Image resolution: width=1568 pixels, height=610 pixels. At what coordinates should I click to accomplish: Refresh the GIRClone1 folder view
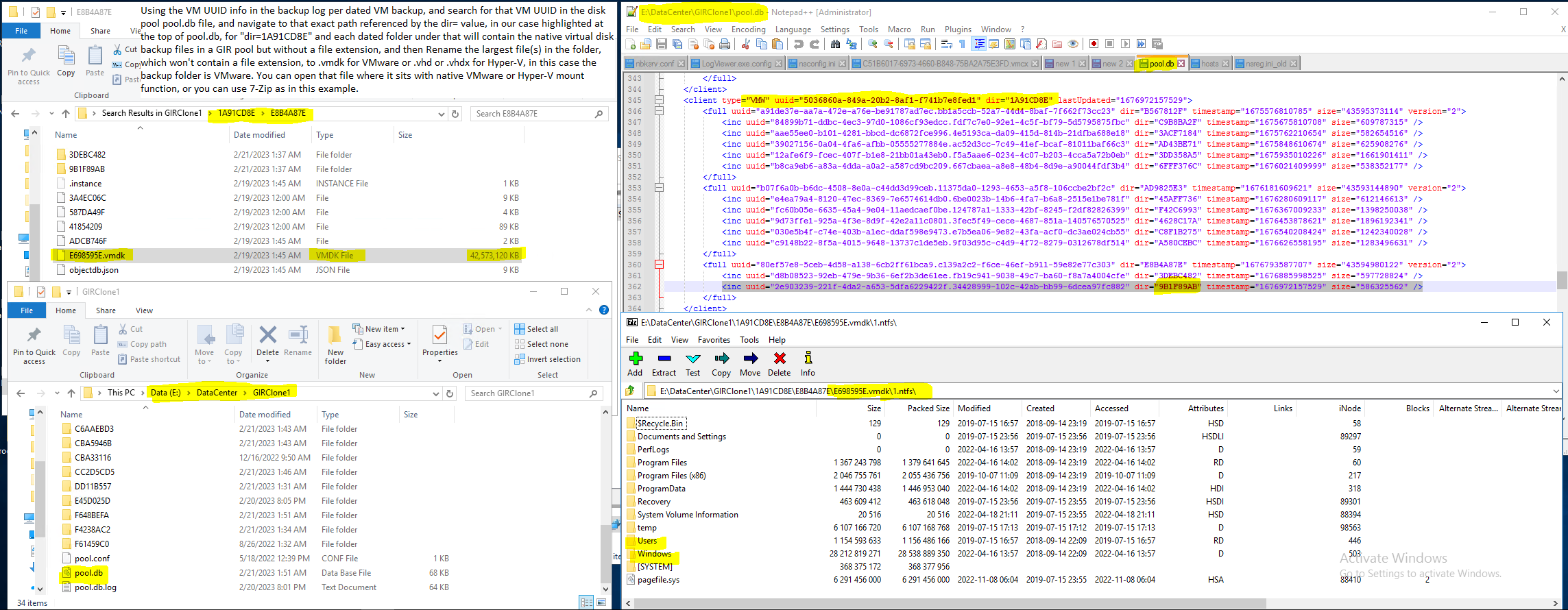450,393
